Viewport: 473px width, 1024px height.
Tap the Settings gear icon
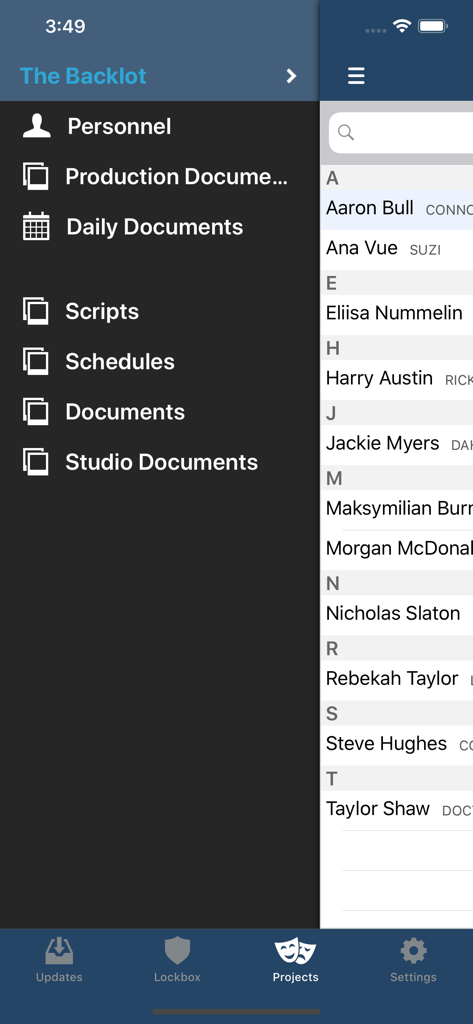coord(414,951)
